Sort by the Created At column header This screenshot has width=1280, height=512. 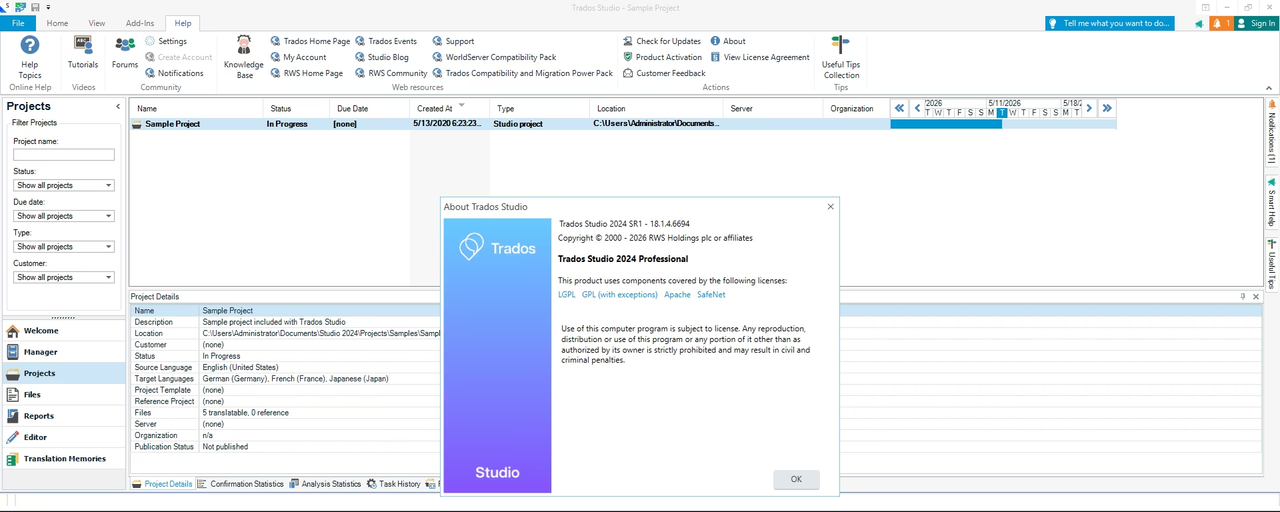coord(449,108)
